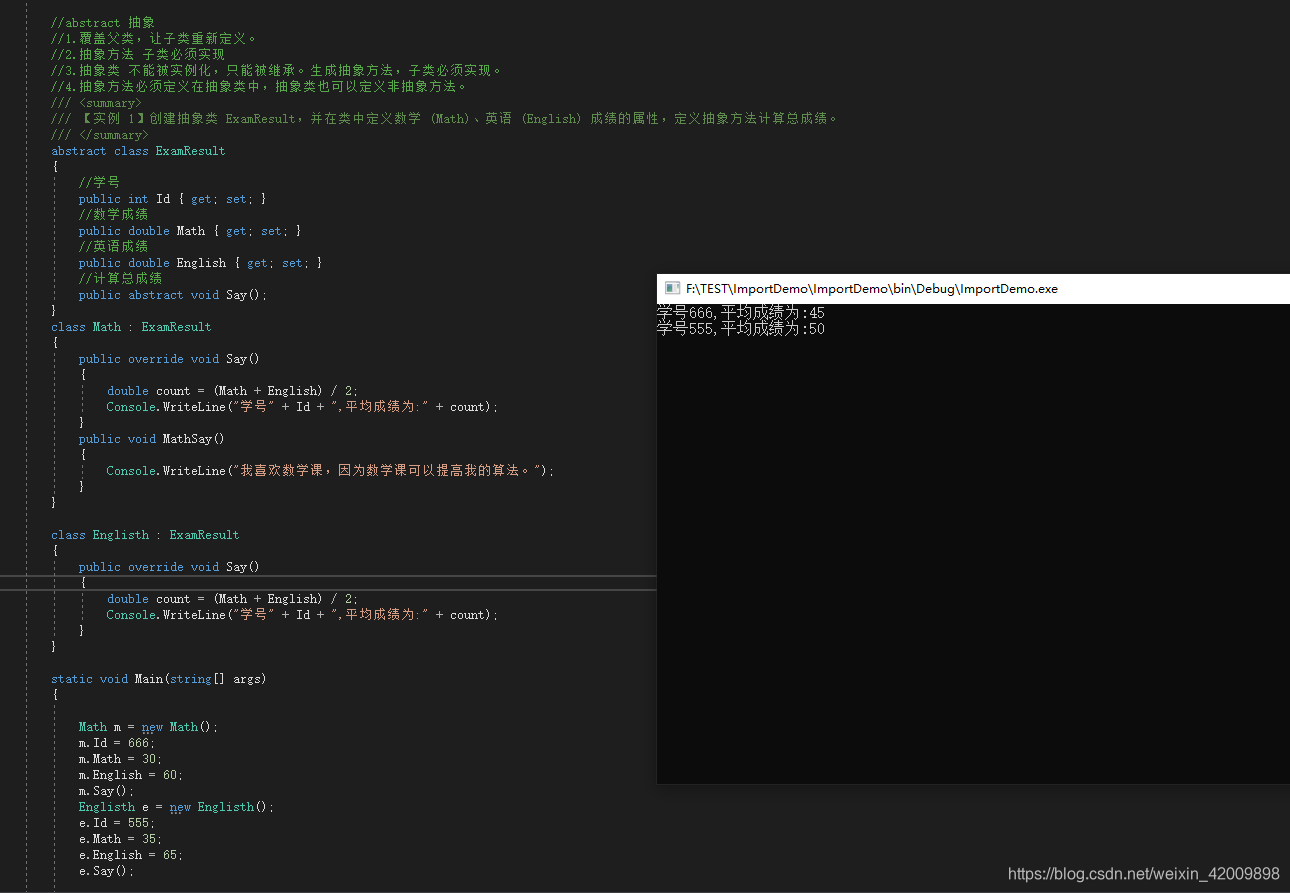Screen dimensions: 1290x893
Task: Select console output line 学号555,平均成绩为:50
Action: click(x=741, y=328)
